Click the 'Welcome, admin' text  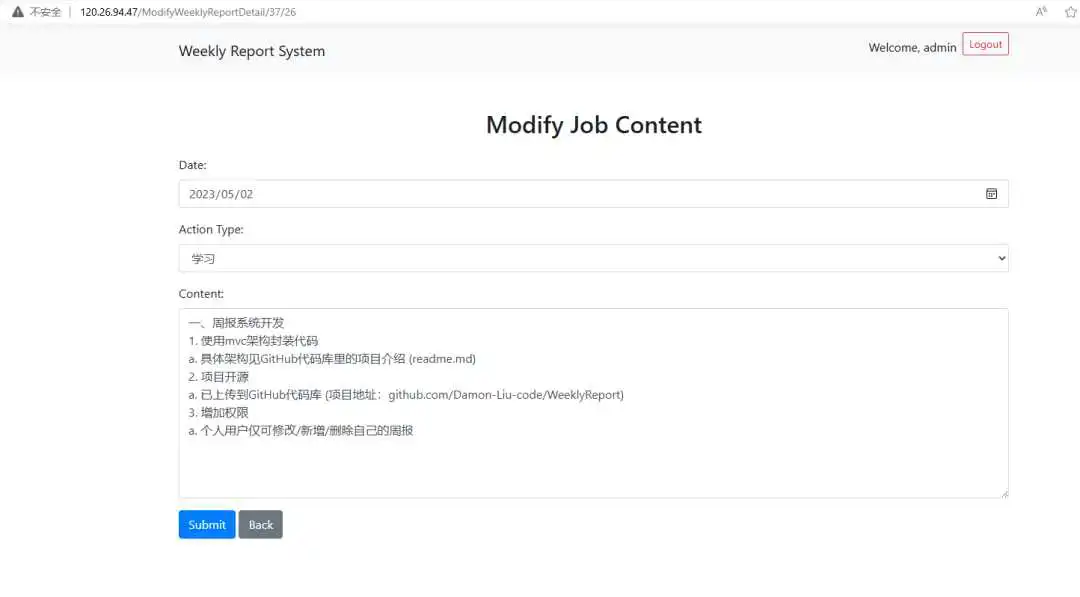pyautogui.click(x=912, y=47)
